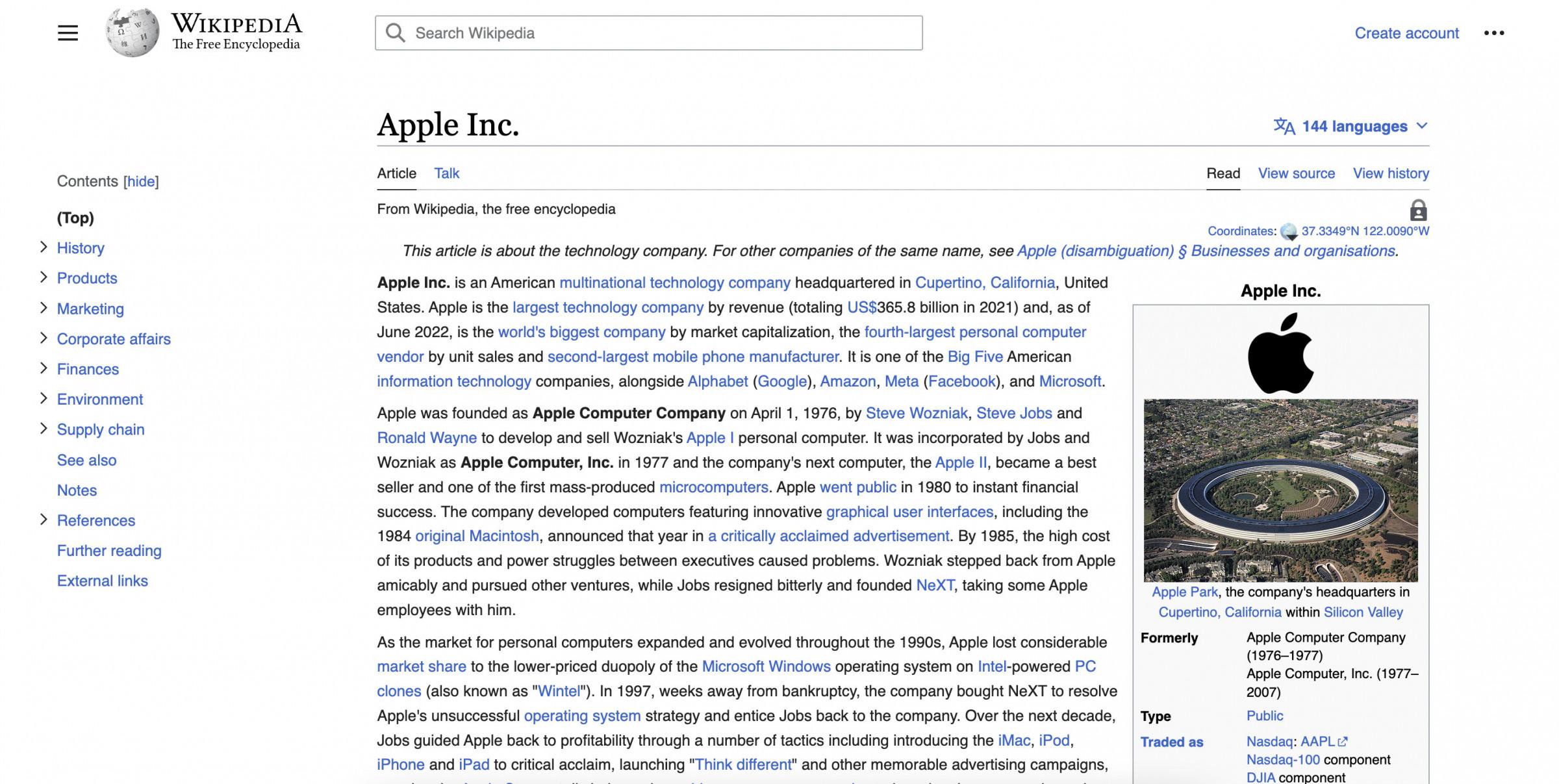Screen dimensions: 1559x784
Task: Open History section link in contents
Action: (x=81, y=248)
